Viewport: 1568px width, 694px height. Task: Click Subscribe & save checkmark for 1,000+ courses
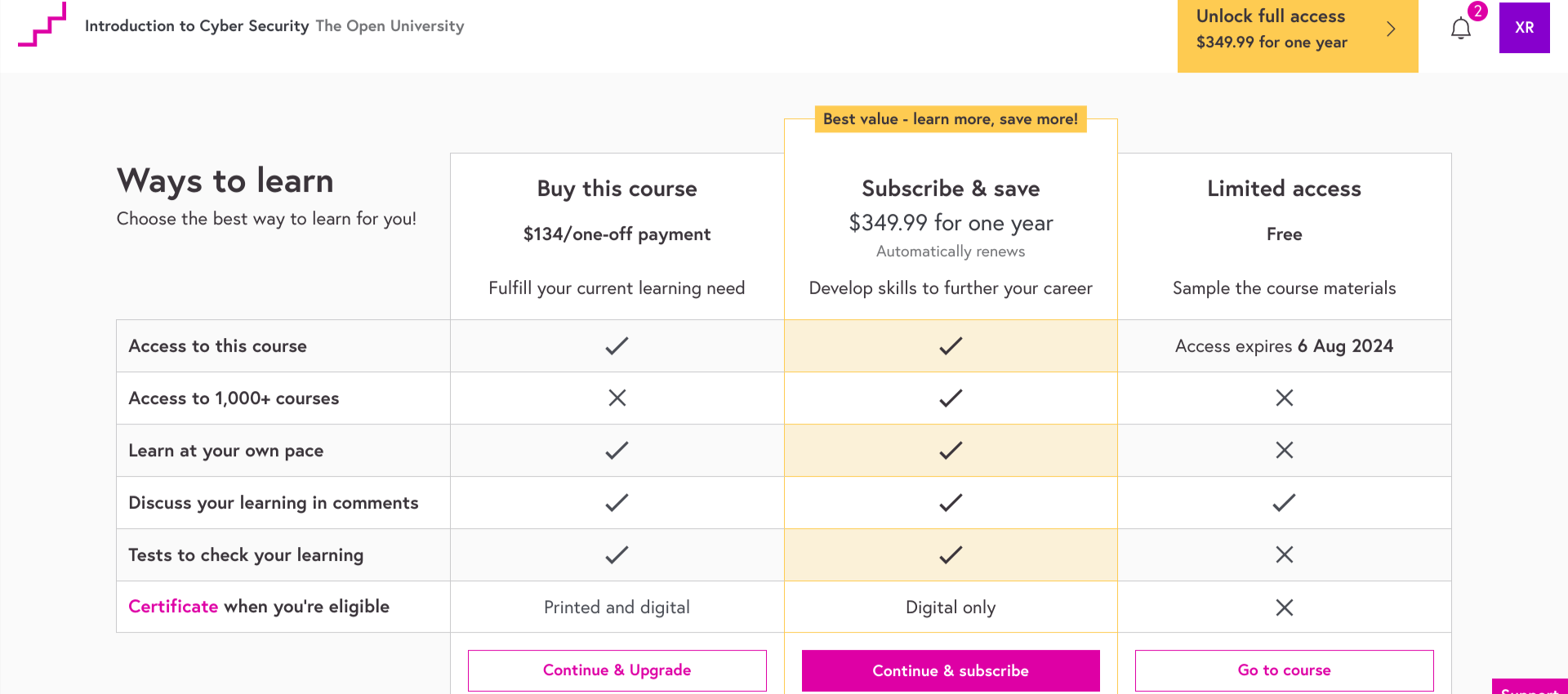(x=951, y=398)
